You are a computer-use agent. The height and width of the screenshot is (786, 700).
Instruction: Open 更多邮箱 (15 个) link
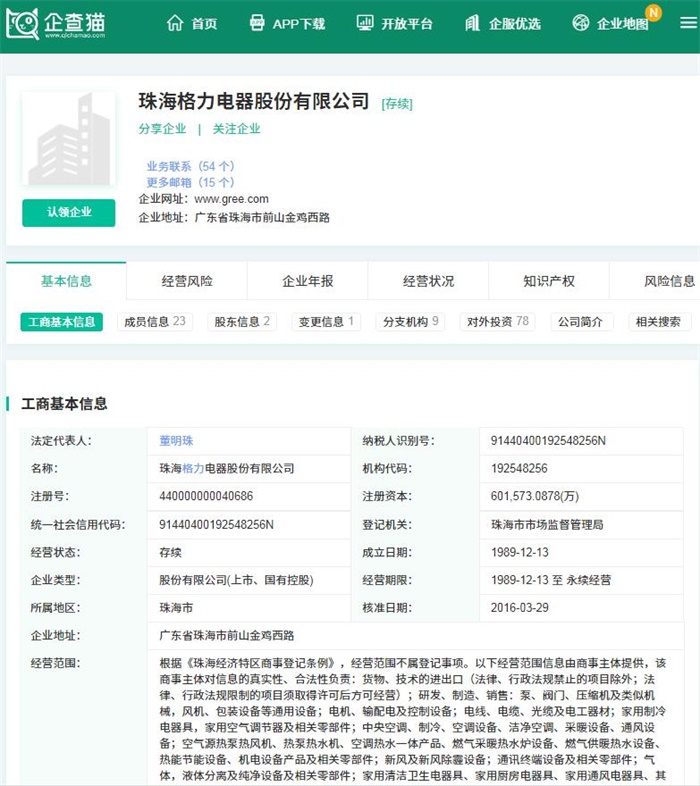click(x=191, y=182)
